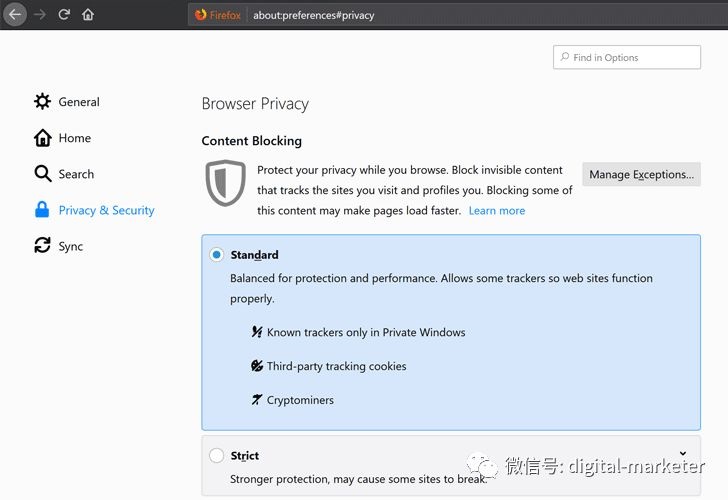Click the General gear icon
Viewport: 728px width, 500px height.
pyautogui.click(x=42, y=102)
